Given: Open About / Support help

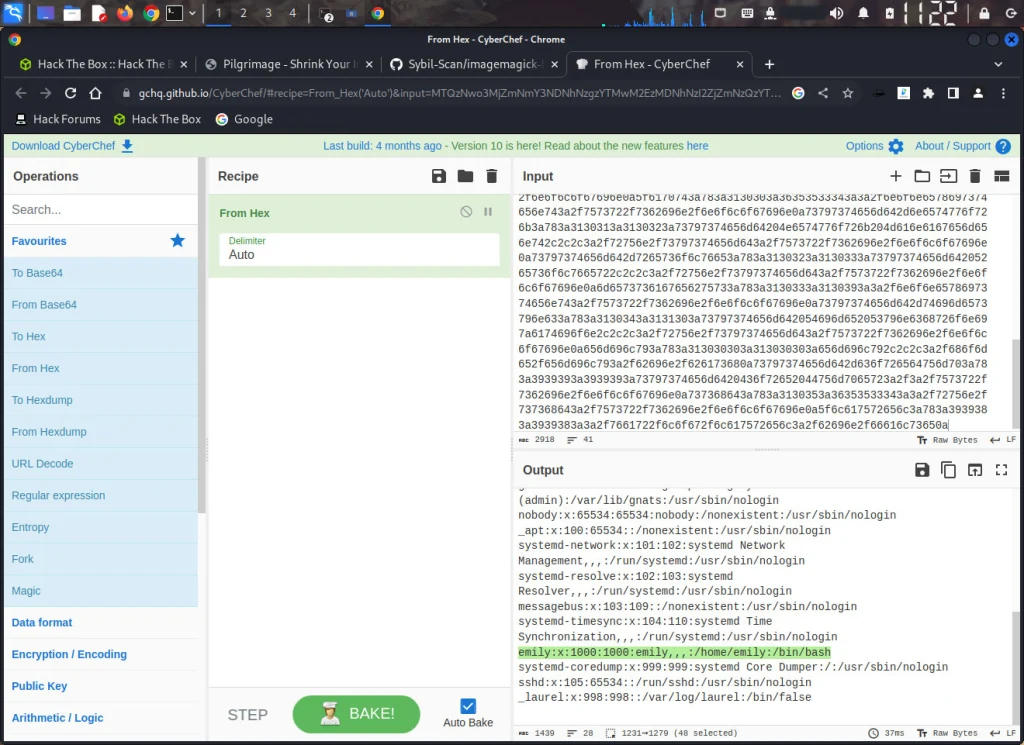Looking at the screenshot, I should click(963, 146).
